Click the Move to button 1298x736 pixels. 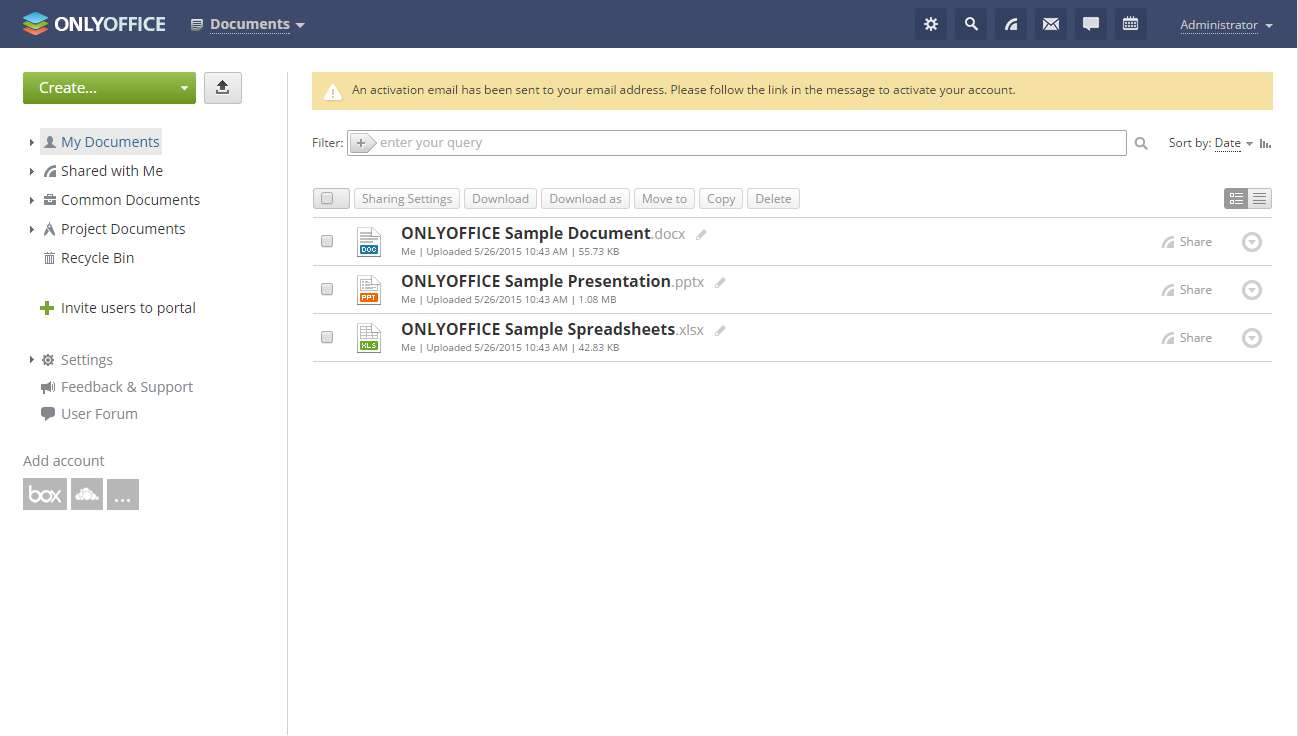pos(664,199)
